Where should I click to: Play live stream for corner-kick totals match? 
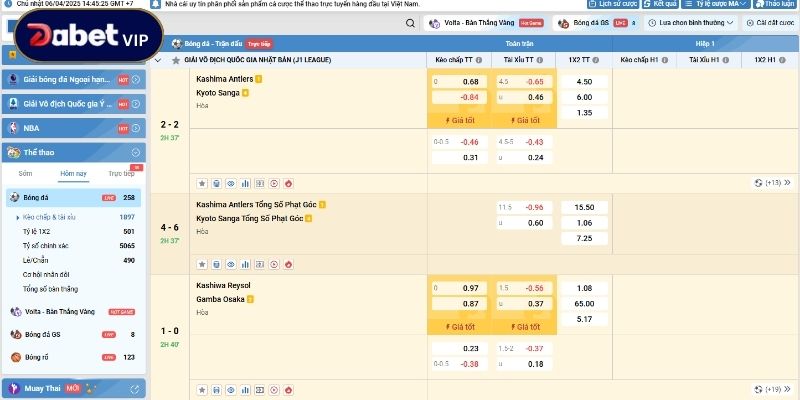coord(274,264)
